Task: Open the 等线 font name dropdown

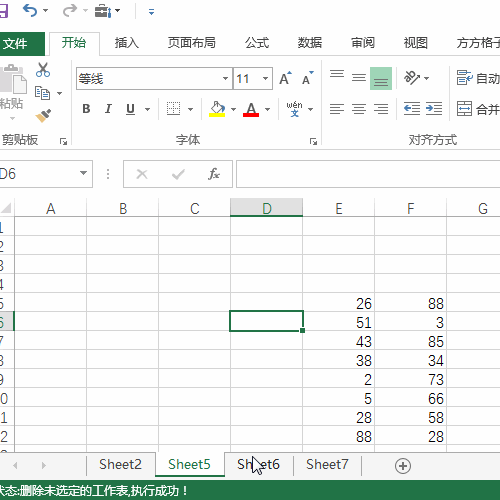Action: [225, 79]
